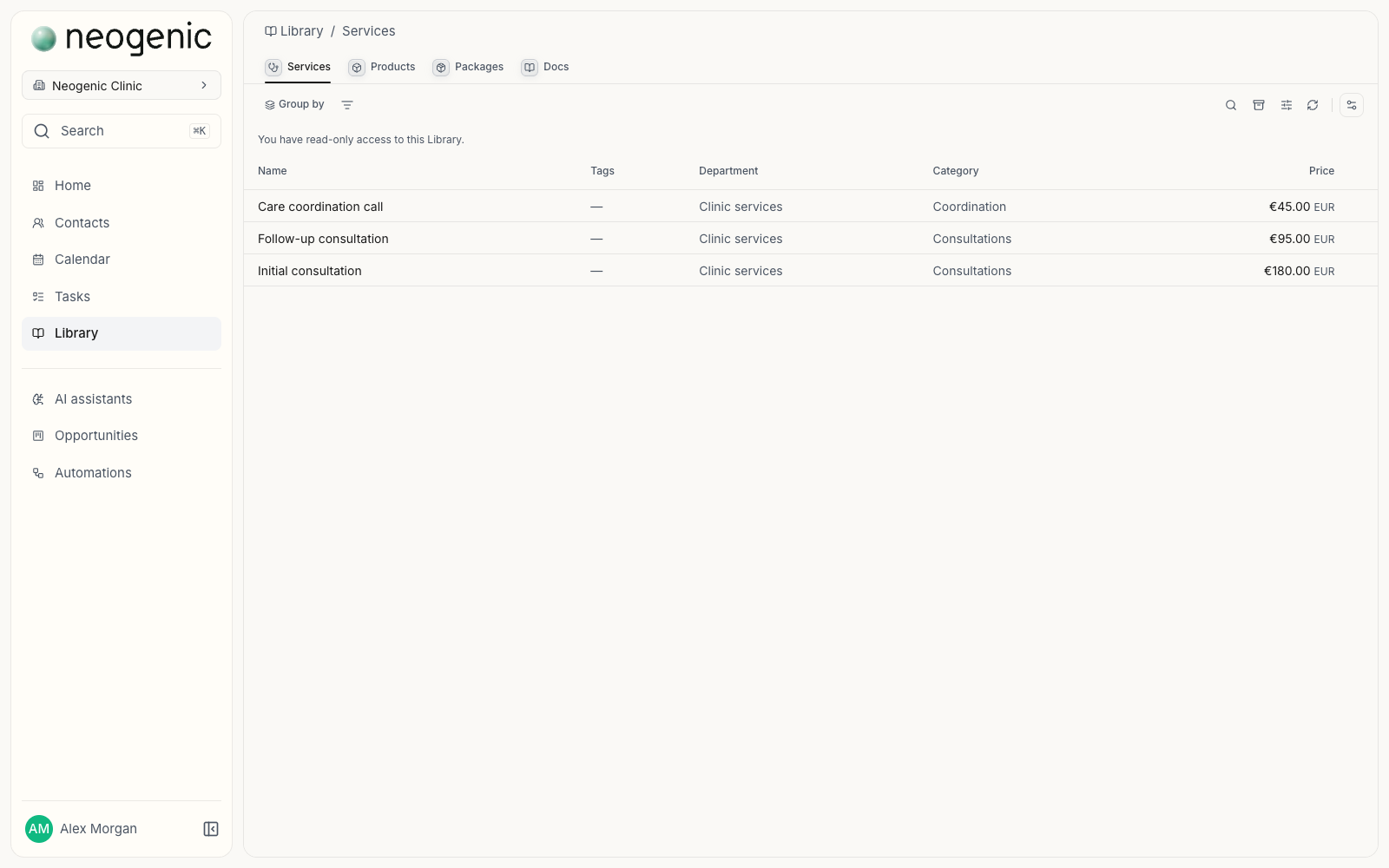Switch to the Products tab
This screenshot has height=868, width=1389.
382,67
